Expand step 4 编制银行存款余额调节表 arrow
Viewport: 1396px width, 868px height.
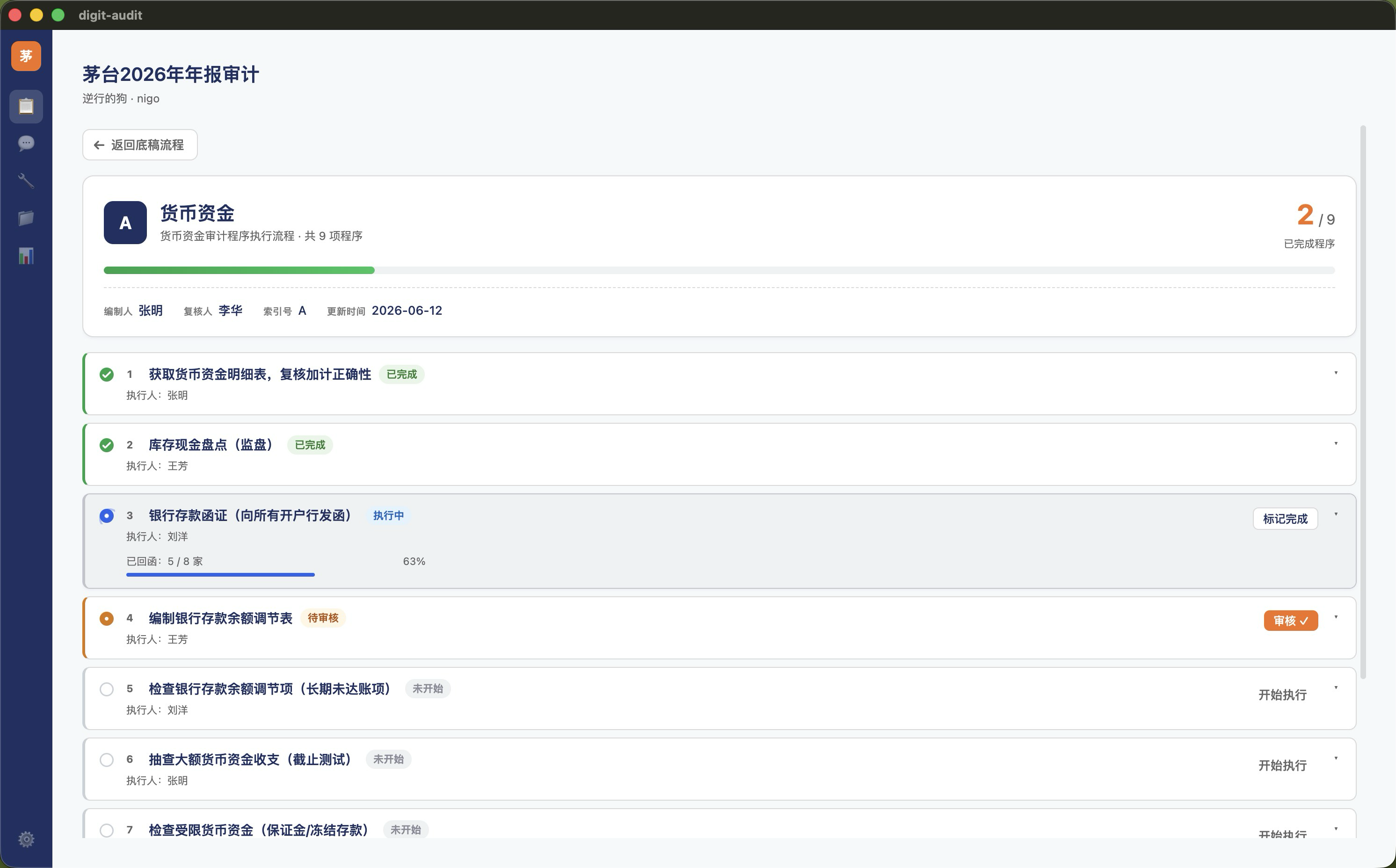[x=1336, y=617]
